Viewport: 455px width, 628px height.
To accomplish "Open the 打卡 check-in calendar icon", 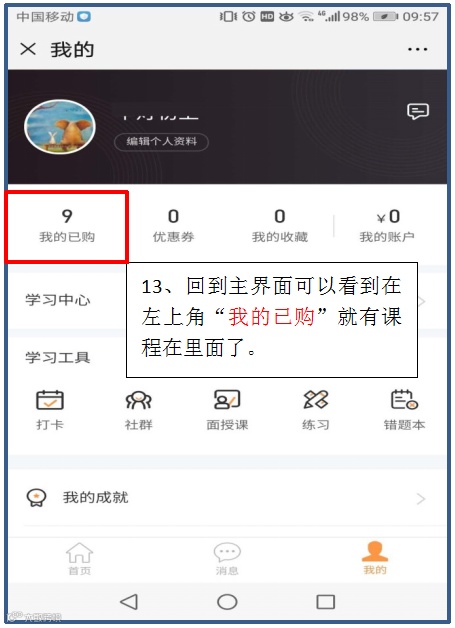I will pos(50,400).
